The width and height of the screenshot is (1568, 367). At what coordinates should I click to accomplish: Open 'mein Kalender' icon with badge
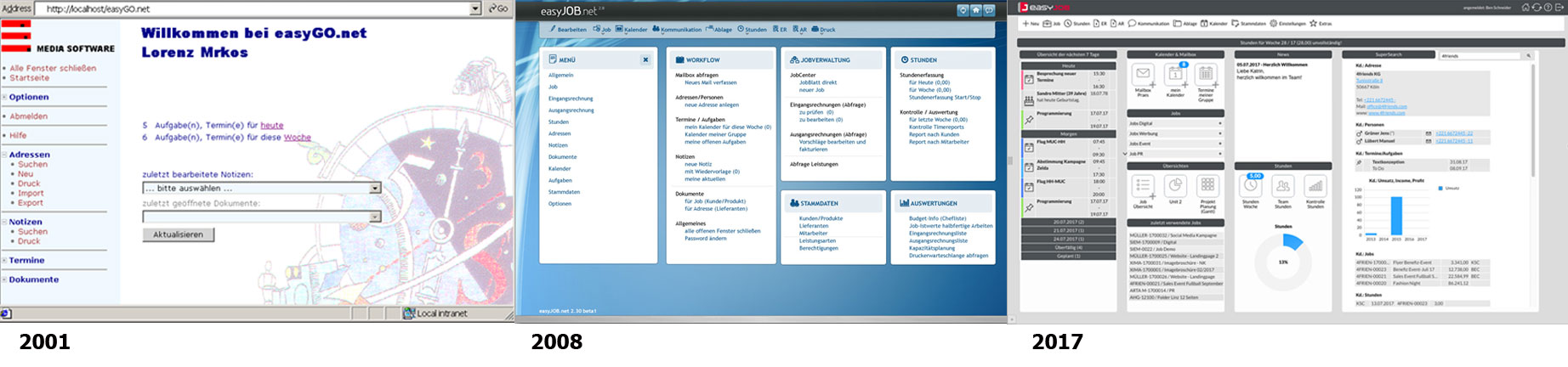(1175, 74)
